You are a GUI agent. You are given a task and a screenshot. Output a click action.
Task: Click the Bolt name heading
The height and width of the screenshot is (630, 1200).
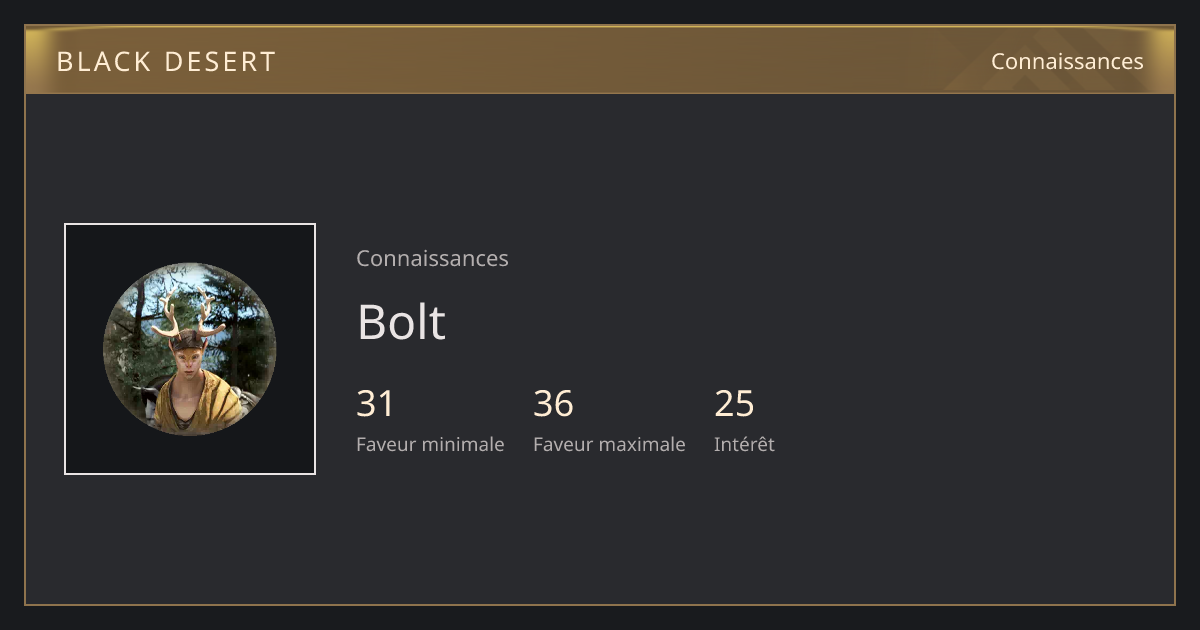401,321
